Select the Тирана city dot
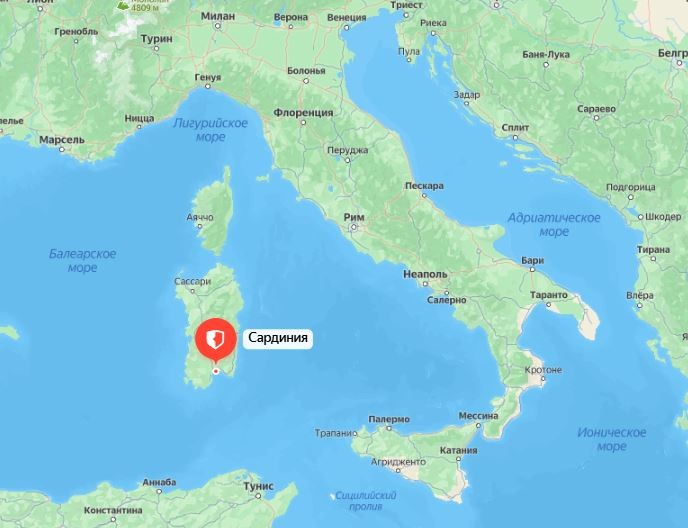This screenshot has width=688, height=528. tap(653, 259)
